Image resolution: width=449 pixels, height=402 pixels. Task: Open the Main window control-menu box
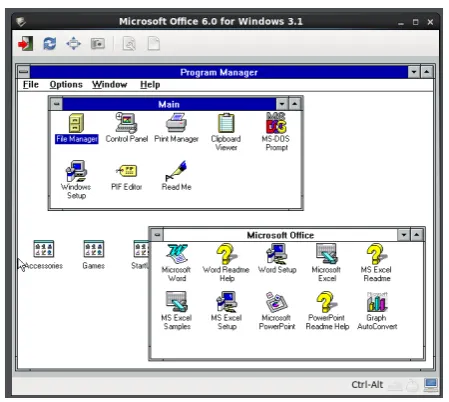click(56, 104)
